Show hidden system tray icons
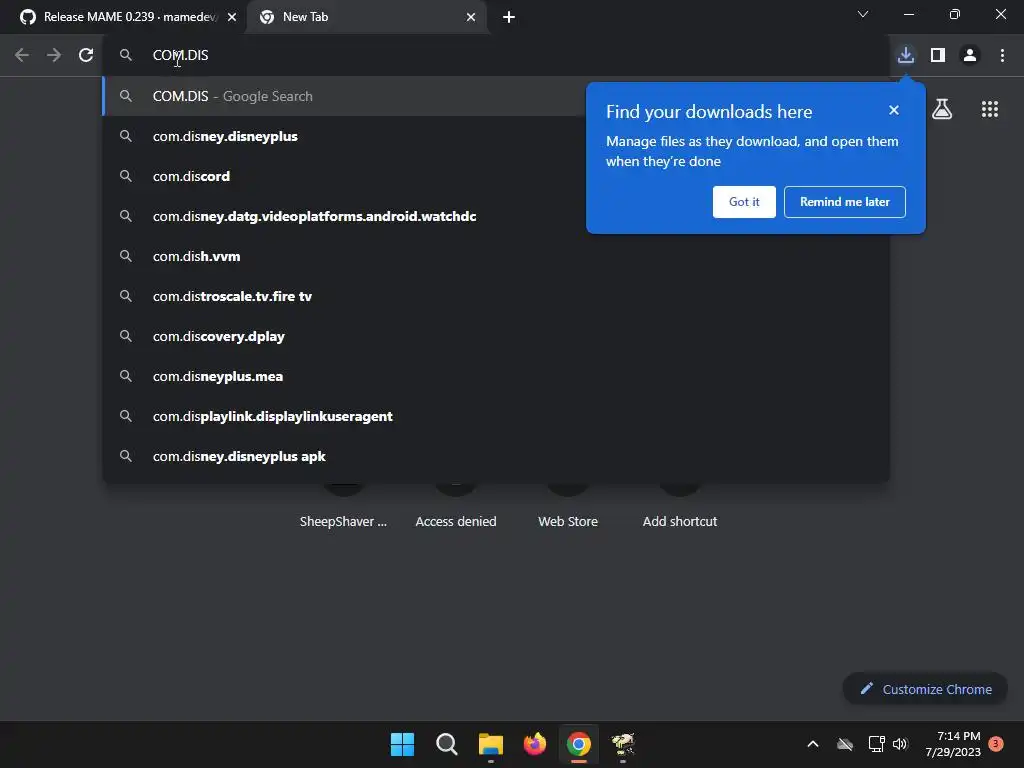 813,744
